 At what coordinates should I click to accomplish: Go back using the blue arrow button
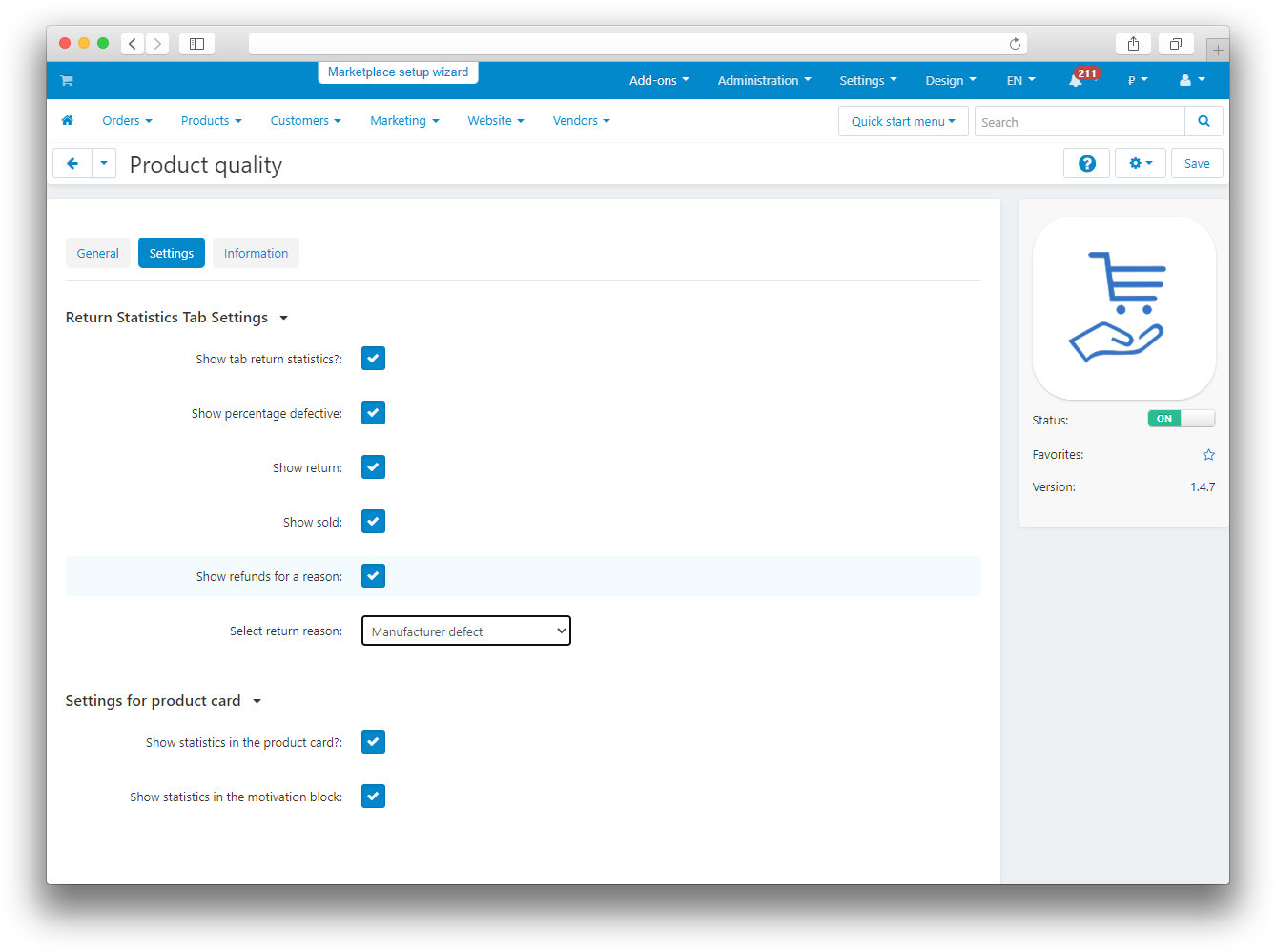(x=72, y=164)
